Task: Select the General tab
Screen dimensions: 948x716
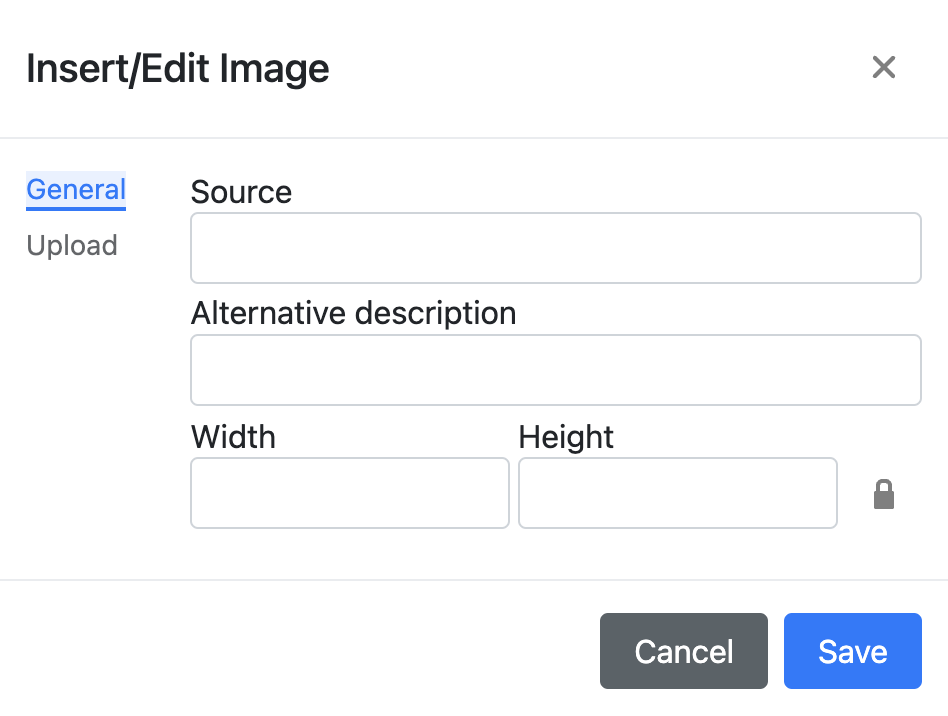Action: (x=76, y=190)
